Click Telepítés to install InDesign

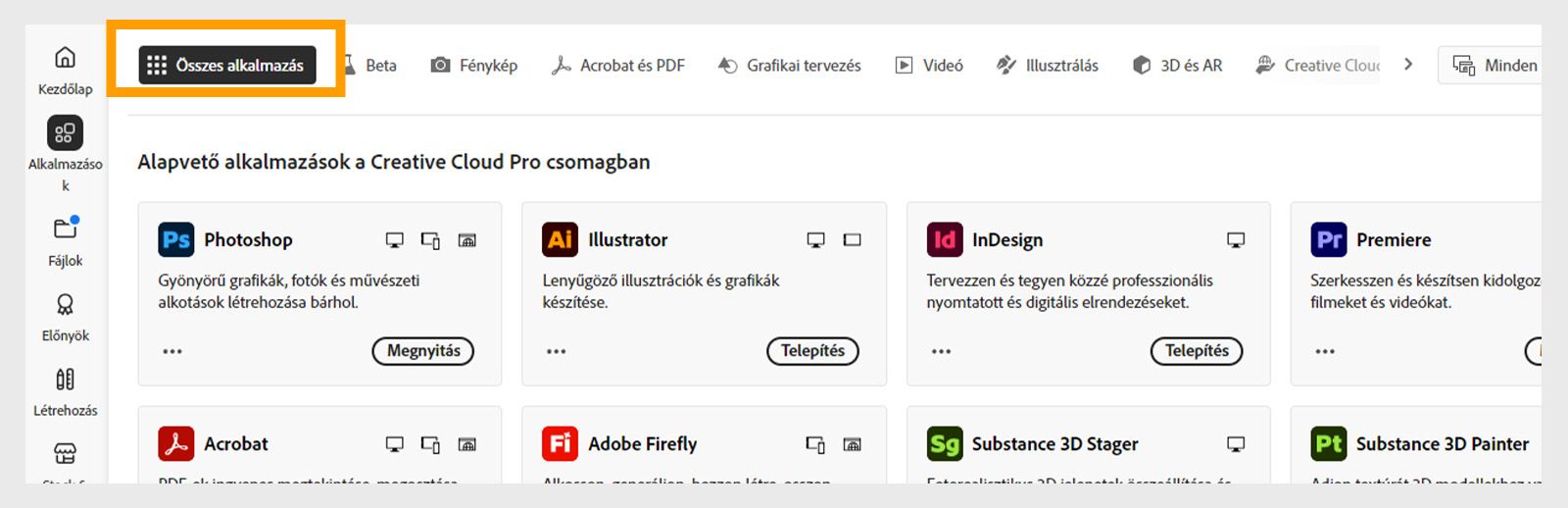1197,351
